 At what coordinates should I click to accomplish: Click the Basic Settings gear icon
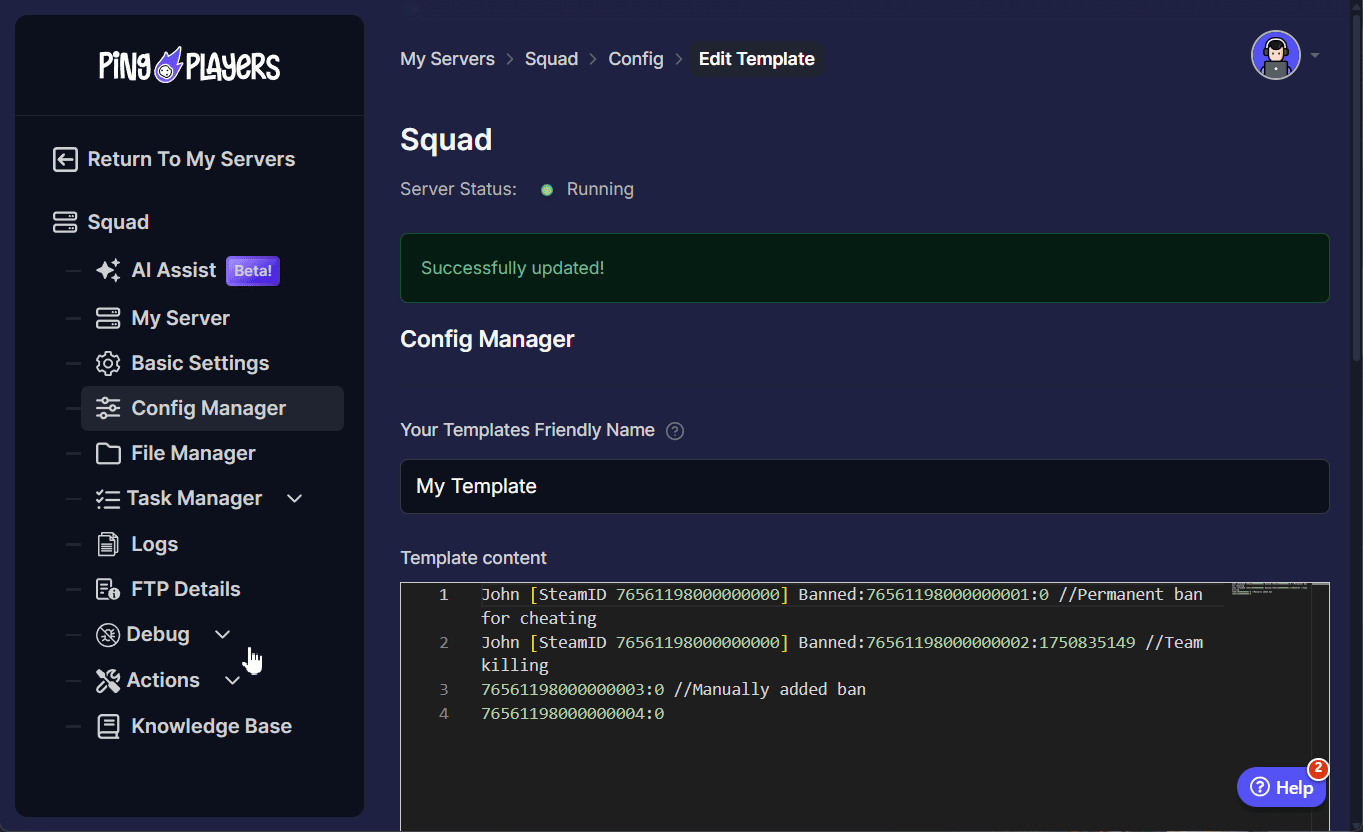108,363
